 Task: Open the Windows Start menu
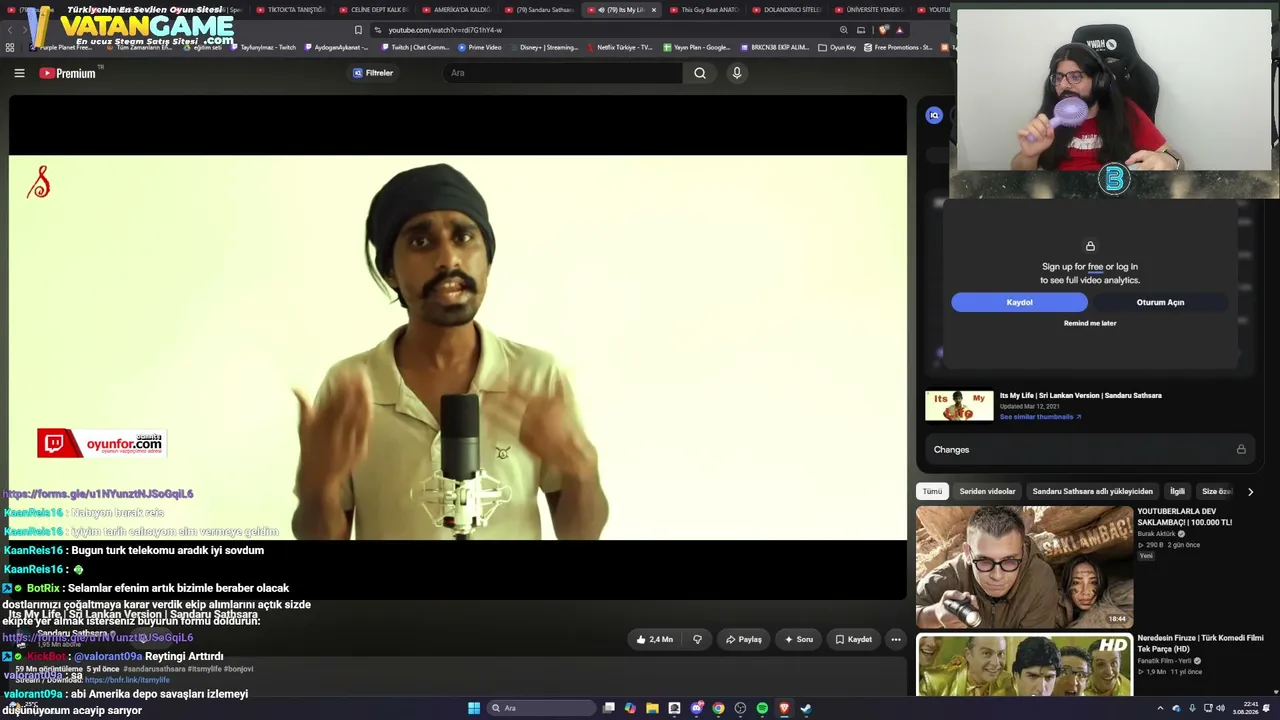[473, 708]
